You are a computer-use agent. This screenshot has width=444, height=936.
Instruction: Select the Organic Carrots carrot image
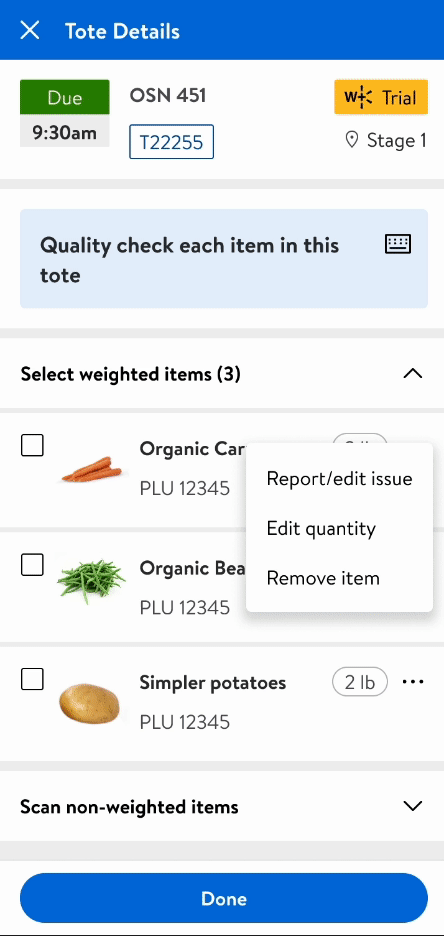point(91,469)
